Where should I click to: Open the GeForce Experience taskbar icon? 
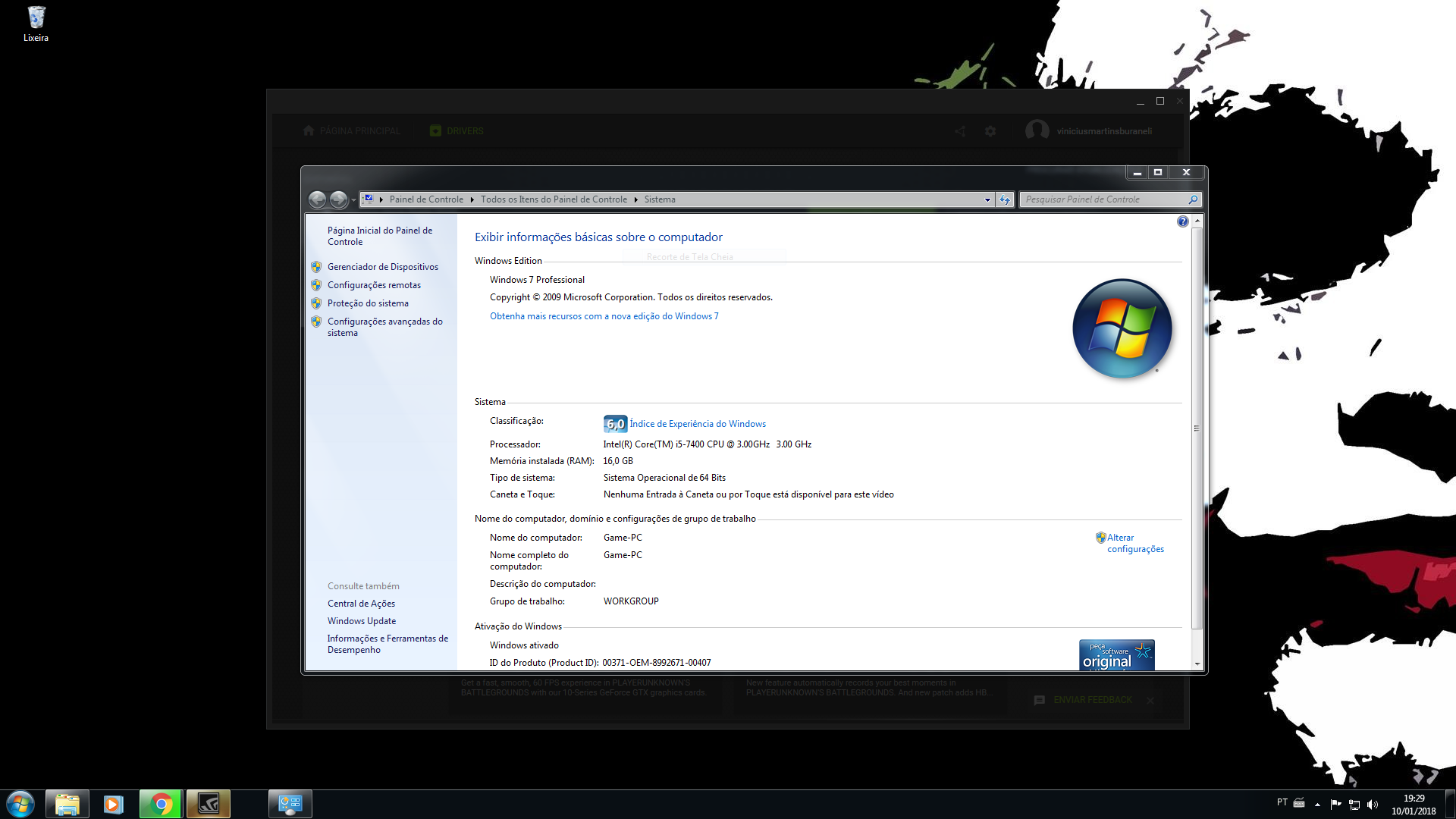click(x=209, y=804)
